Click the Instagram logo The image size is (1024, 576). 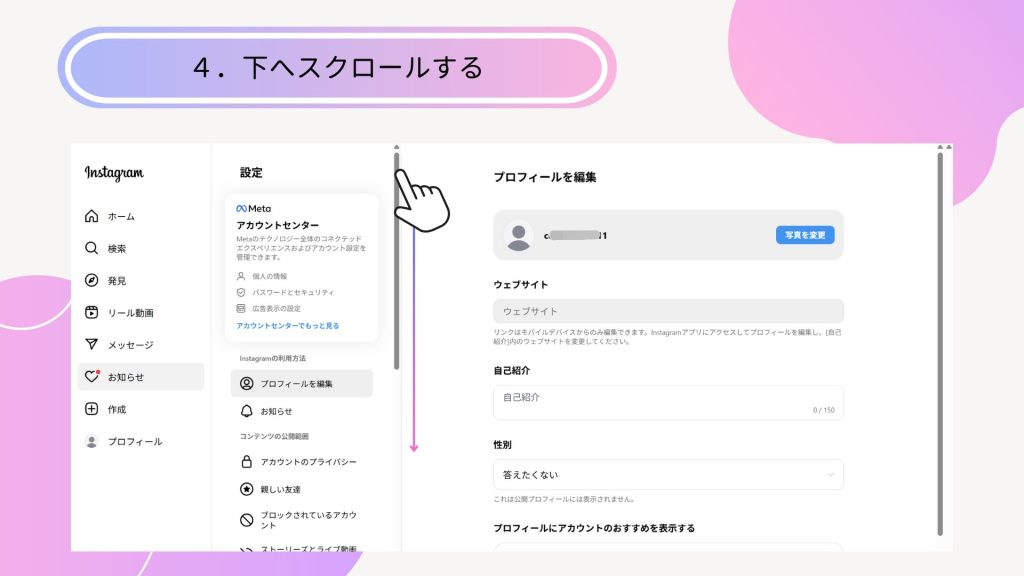[114, 173]
